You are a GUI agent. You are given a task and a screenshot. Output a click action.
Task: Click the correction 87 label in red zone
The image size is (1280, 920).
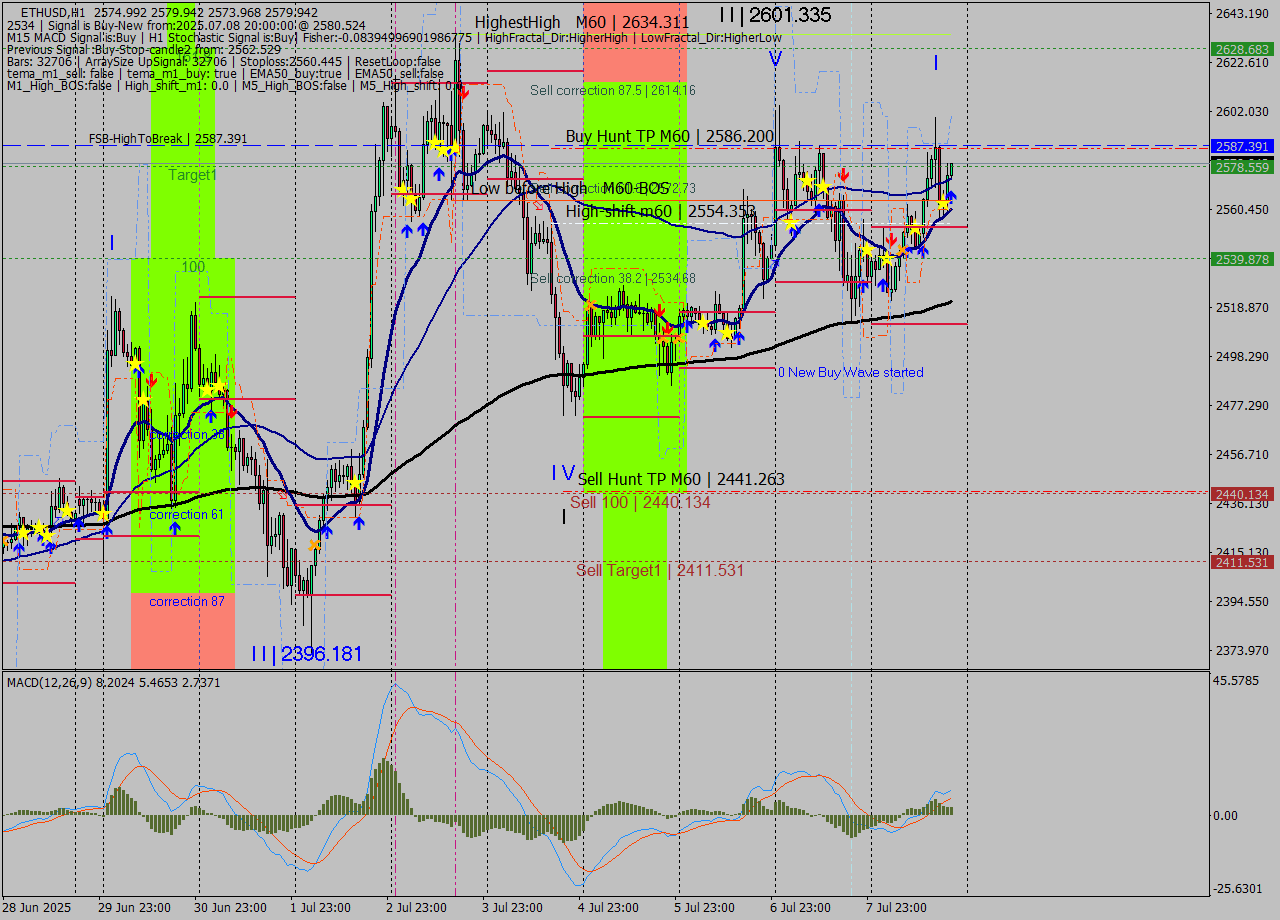pyautogui.click(x=187, y=601)
